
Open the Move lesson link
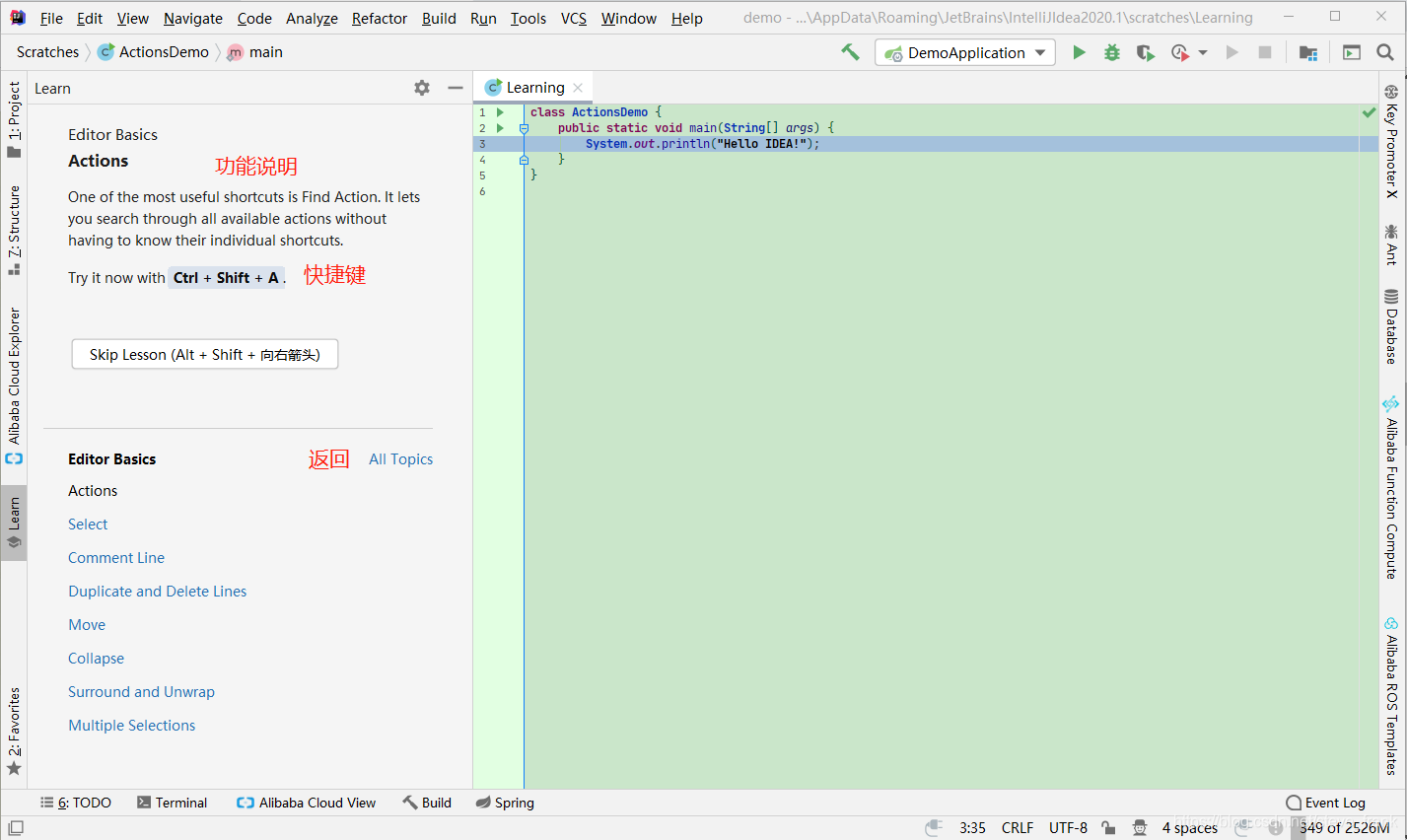pos(87,624)
